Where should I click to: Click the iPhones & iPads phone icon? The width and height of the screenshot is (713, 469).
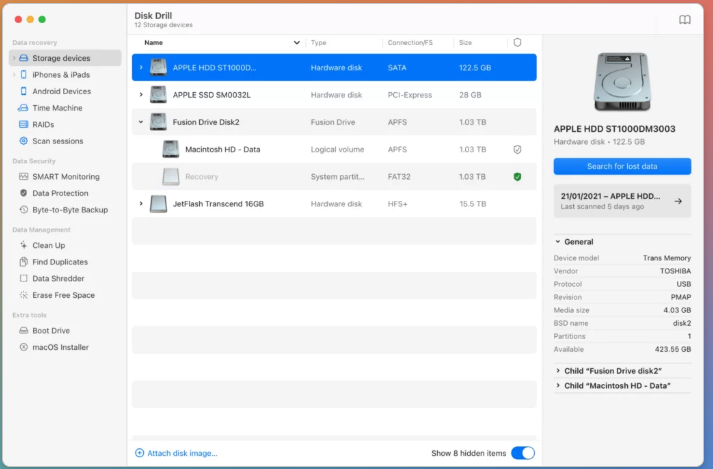pyautogui.click(x=24, y=75)
